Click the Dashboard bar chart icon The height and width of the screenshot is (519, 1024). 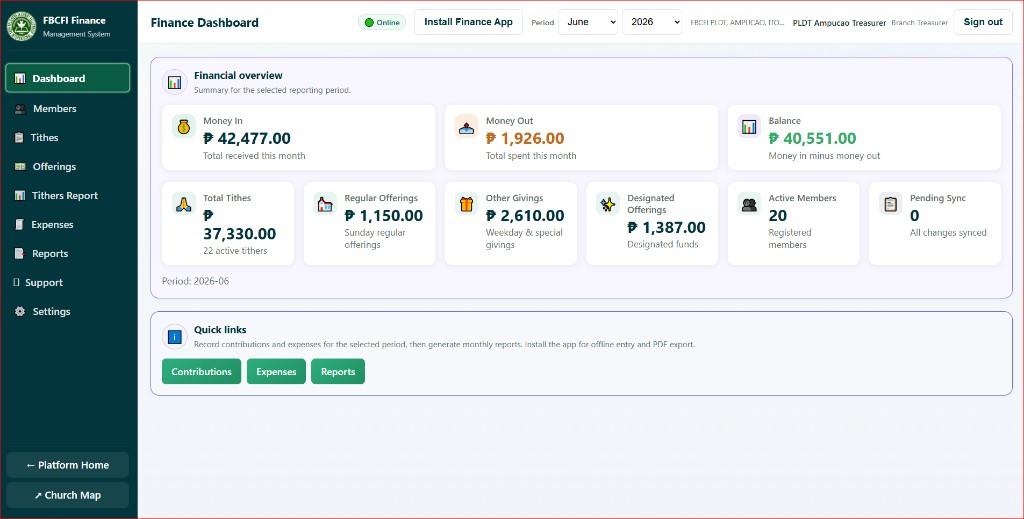[20, 78]
